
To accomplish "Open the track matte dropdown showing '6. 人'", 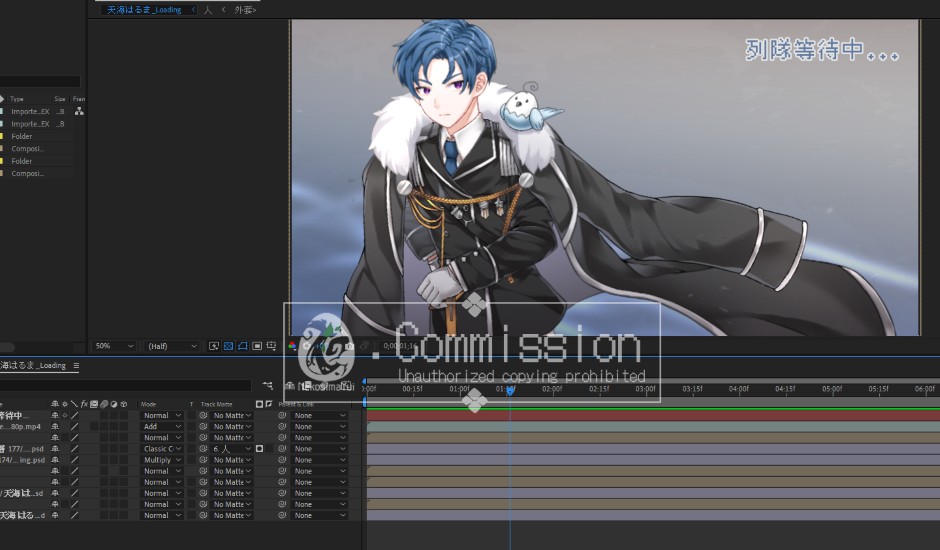I will (232, 449).
